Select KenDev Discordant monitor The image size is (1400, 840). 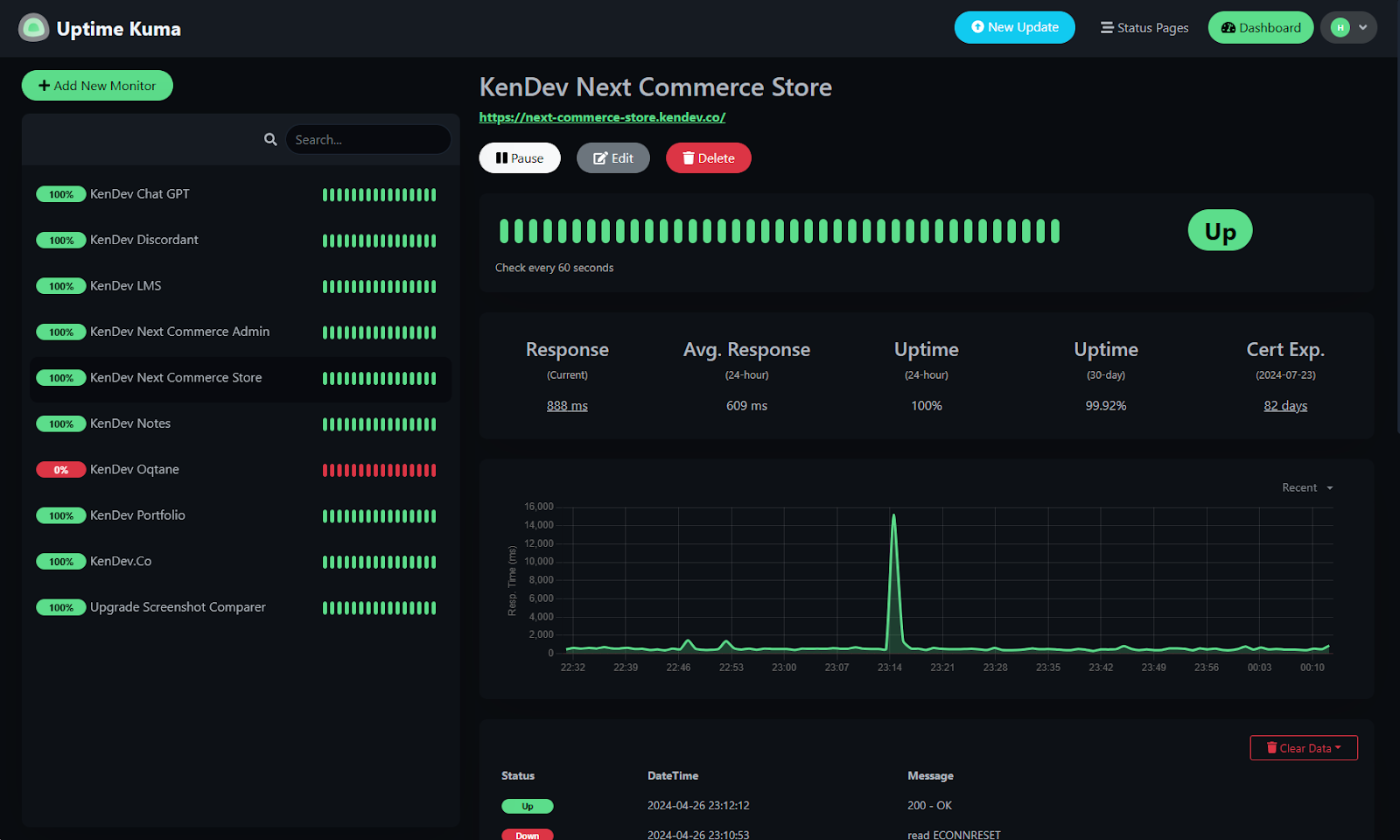pos(241,240)
